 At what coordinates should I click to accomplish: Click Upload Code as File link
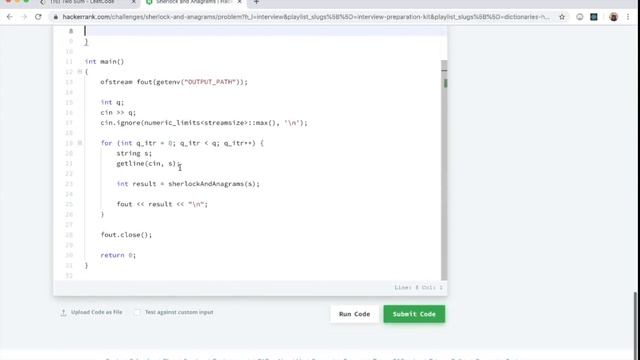[96, 312]
